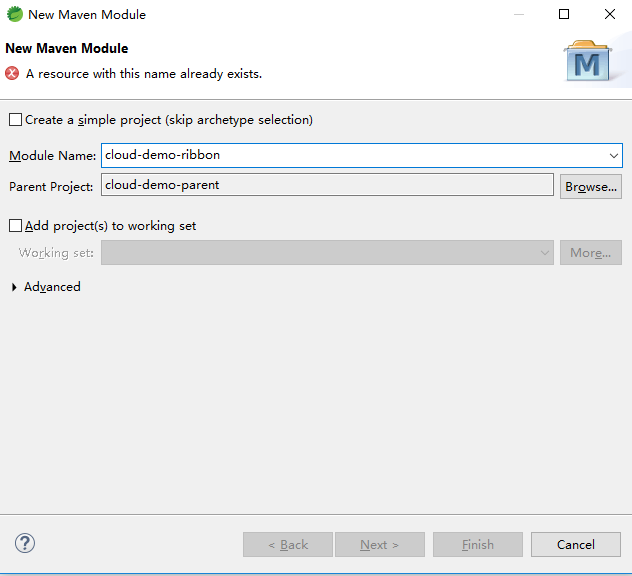The height and width of the screenshot is (576, 632).
Task: Open the Module Name dropdown arrow
Action: point(613,156)
